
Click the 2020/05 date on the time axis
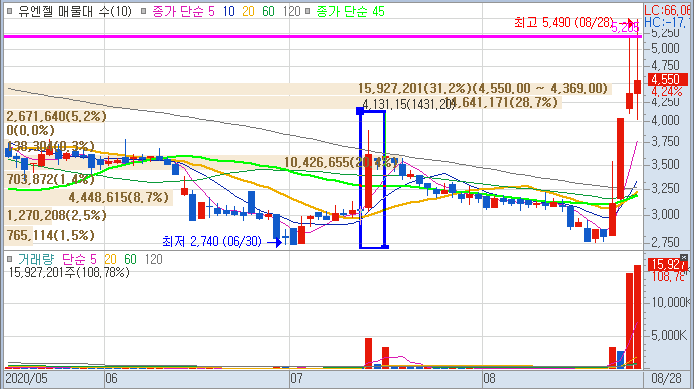tap(26, 379)
